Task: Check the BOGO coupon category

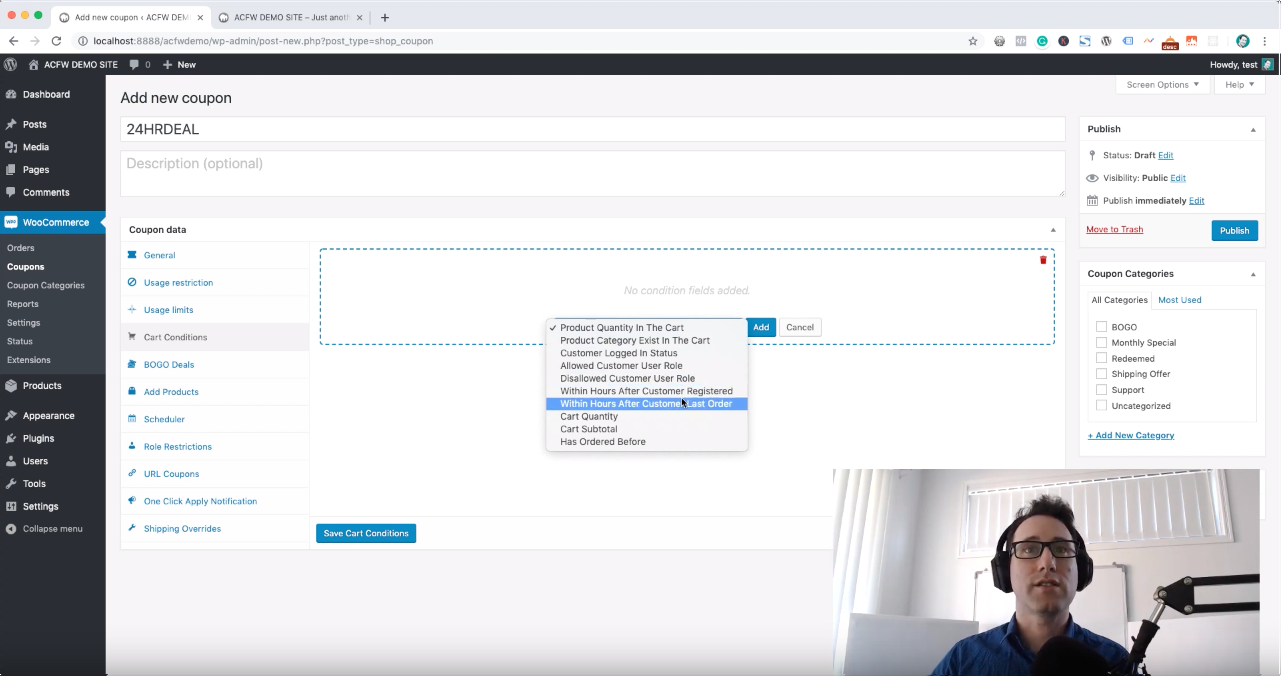Action: tap(1101, 327)
